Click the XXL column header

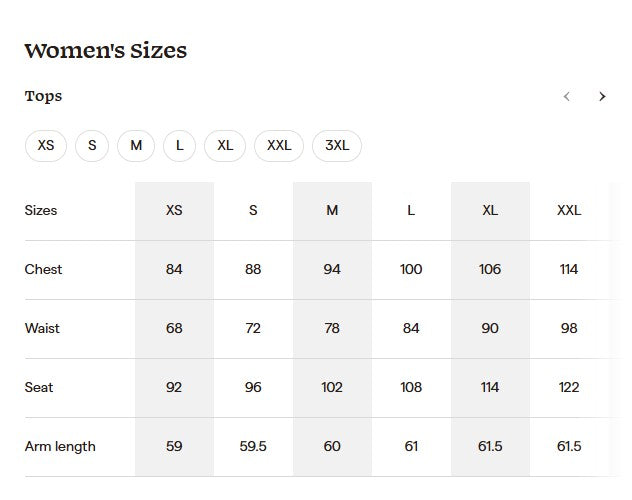pos(569,211)
